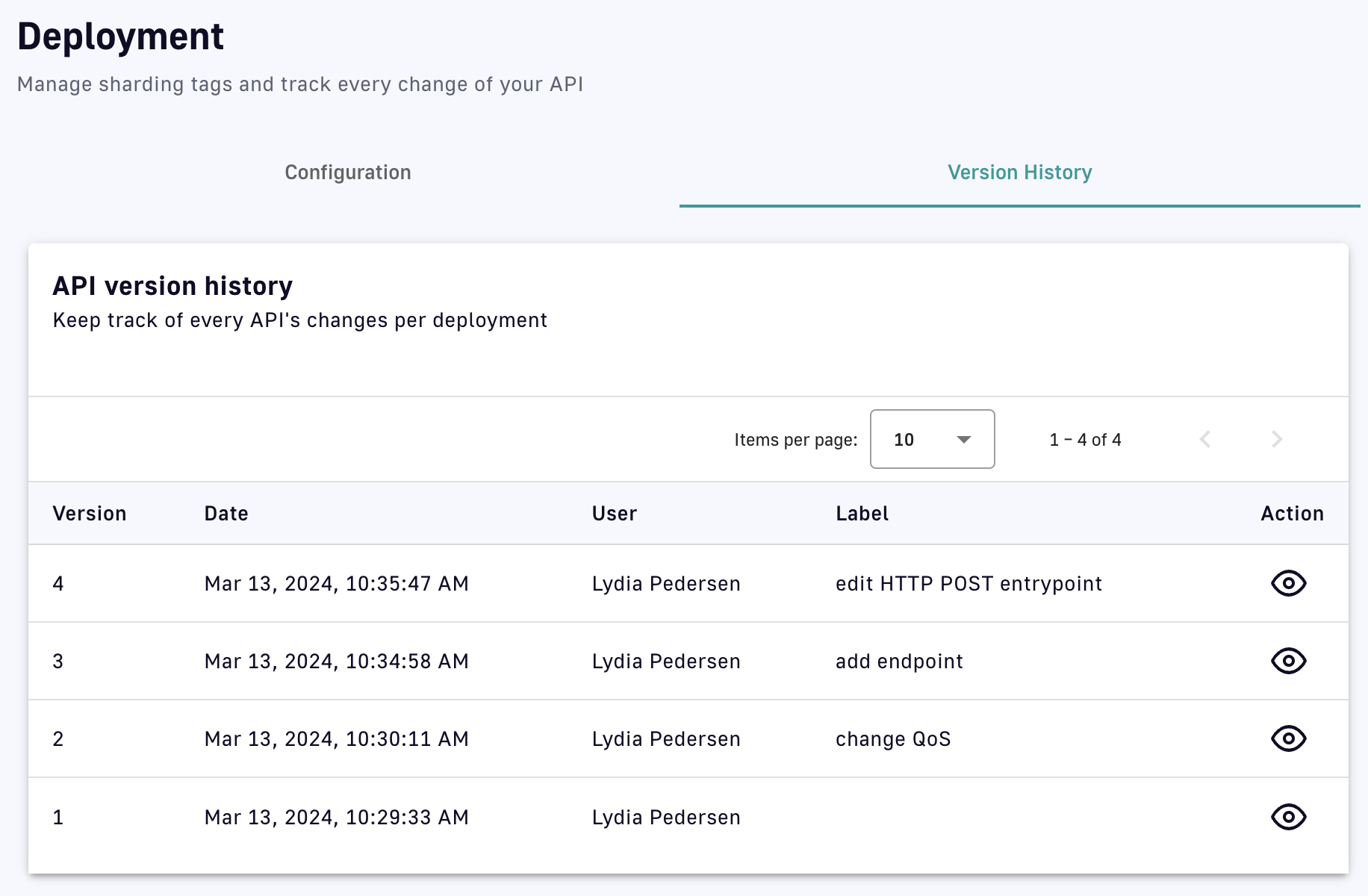Click the eye icon for version 3
The image size is (1368, 896).
point(1288,661)
